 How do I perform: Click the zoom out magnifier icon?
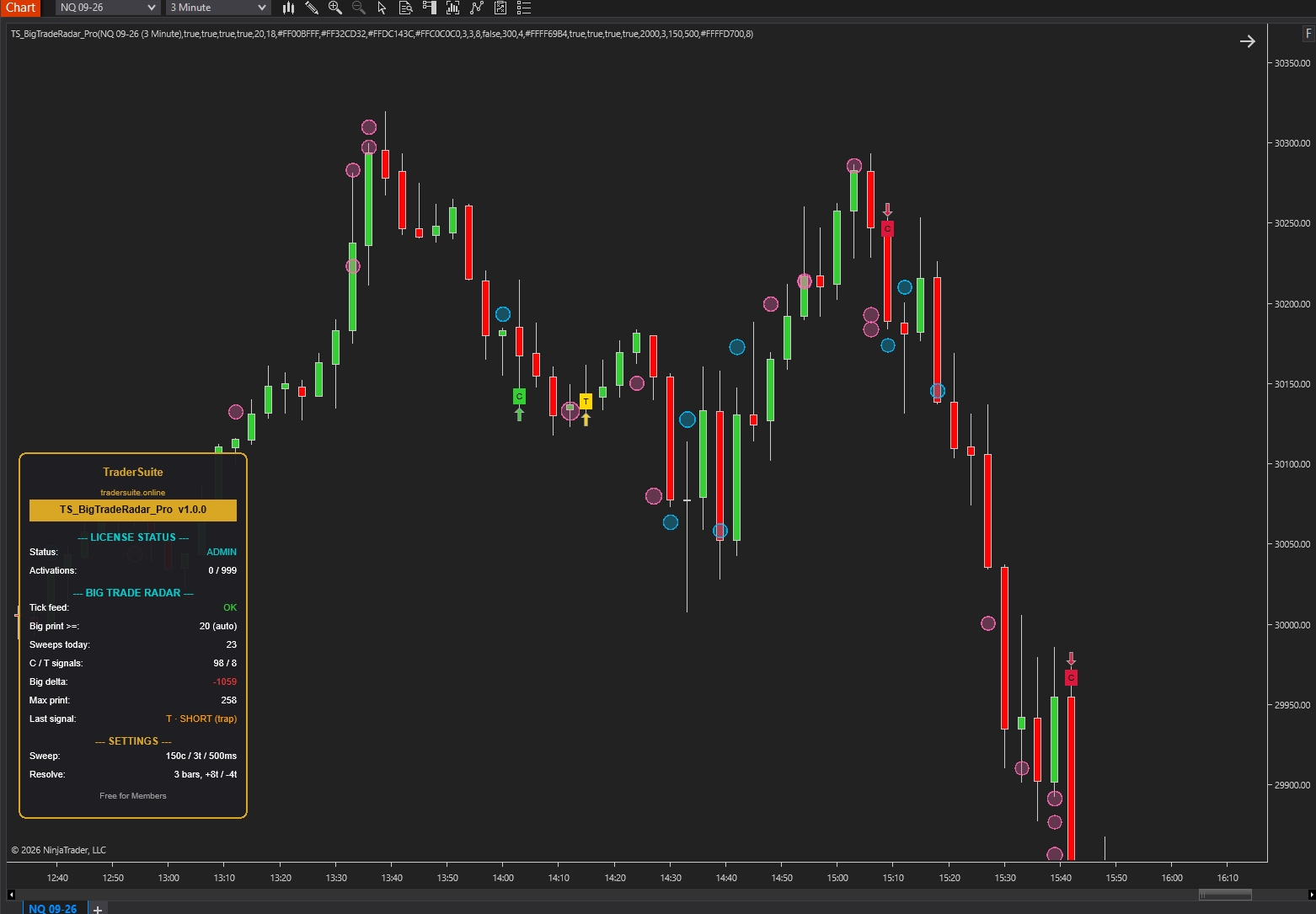tap(359, 8)
